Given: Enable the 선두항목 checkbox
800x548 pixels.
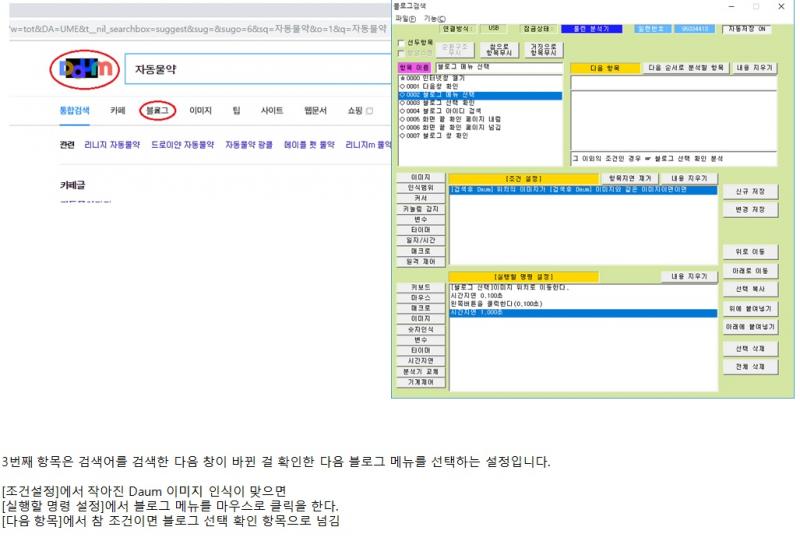Looking at the screenshot, I should (402, 43).
